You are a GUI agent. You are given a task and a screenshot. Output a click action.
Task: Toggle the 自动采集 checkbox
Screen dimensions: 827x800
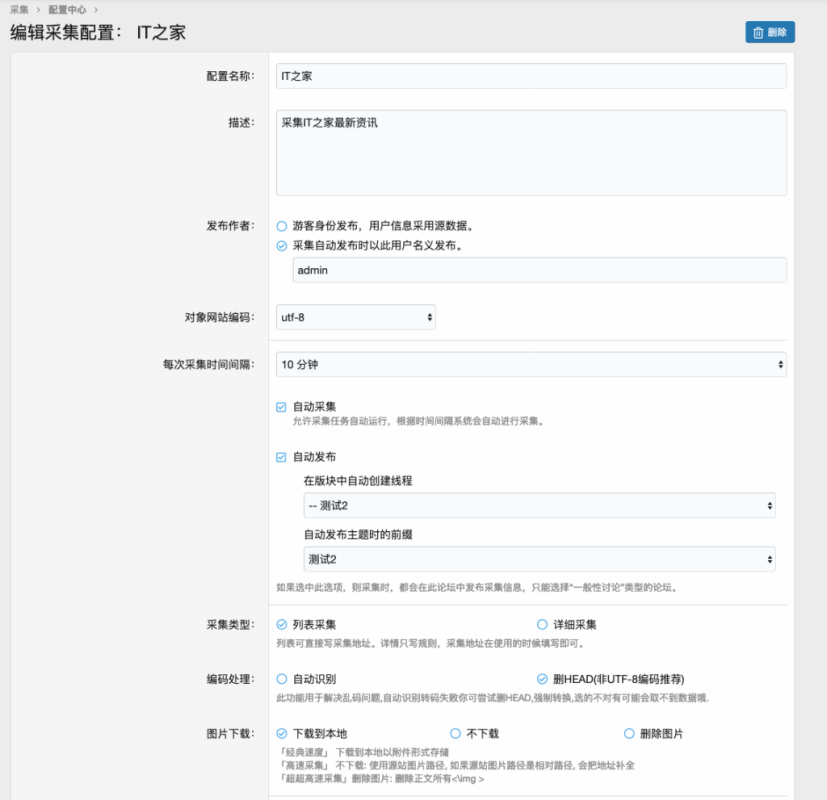[x=282, y=407]
